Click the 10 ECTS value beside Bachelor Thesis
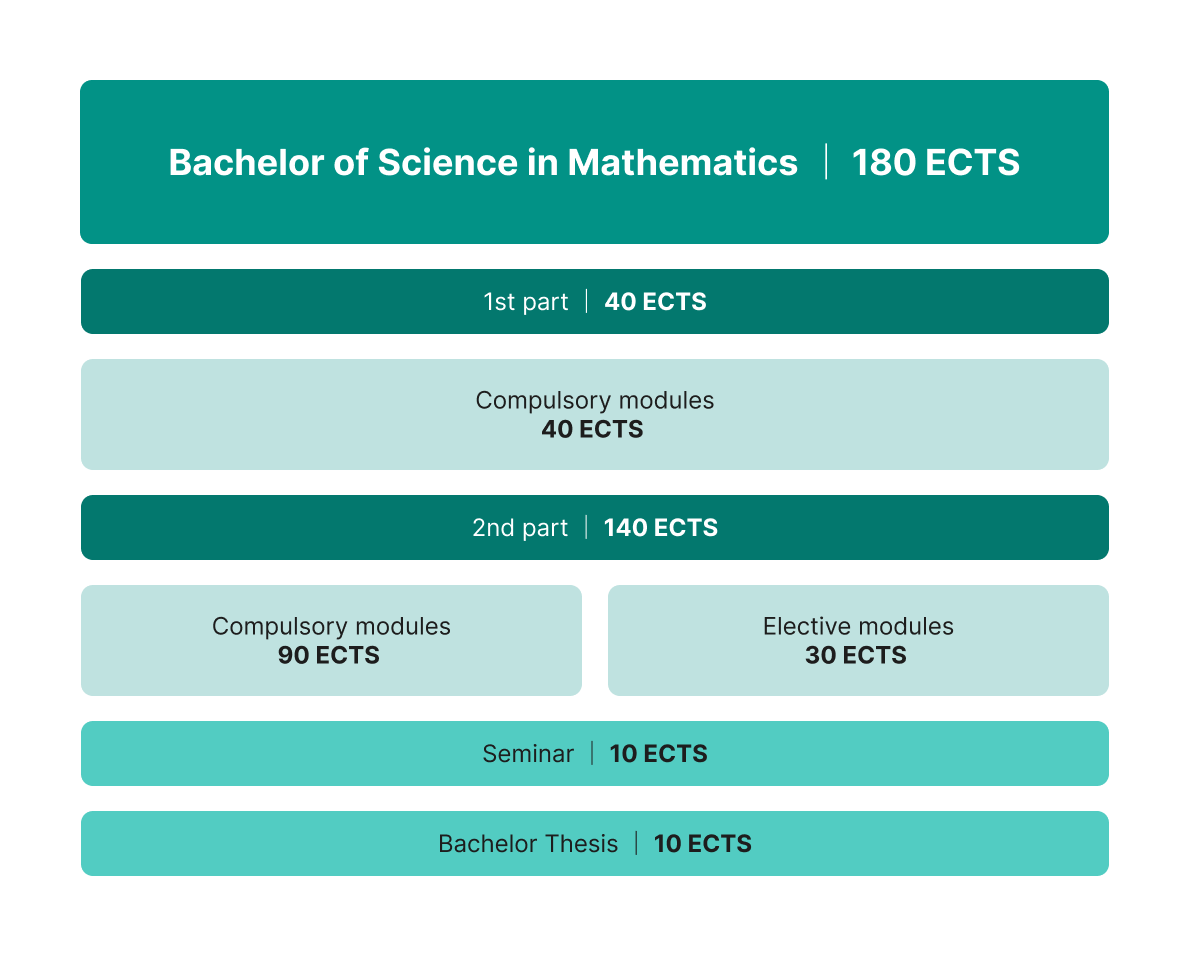The width and height of the screenshot is (1189, 956). (x=702, y=844)
